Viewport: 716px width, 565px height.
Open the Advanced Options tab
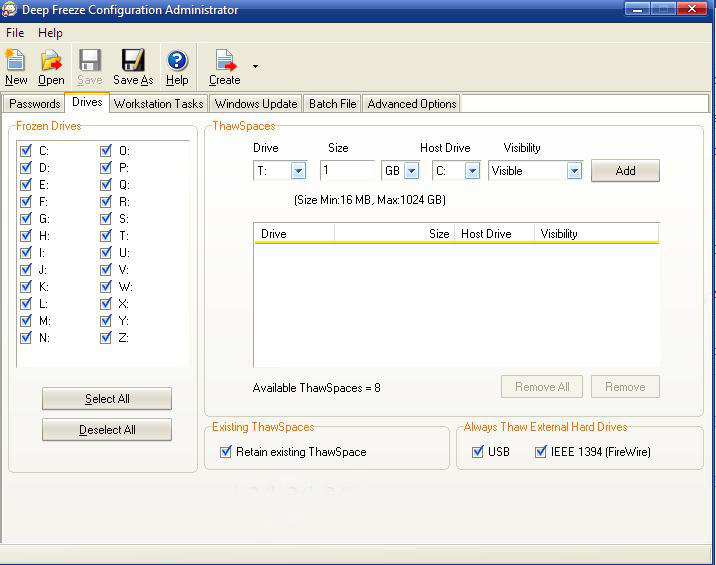click(x=411, y=104)
